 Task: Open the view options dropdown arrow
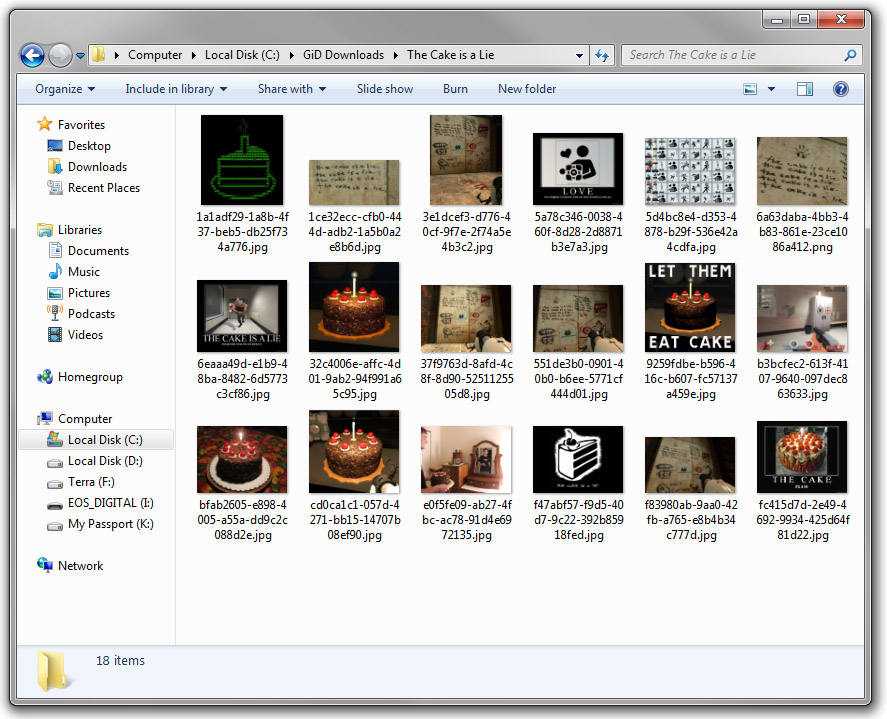click(771, 89)
